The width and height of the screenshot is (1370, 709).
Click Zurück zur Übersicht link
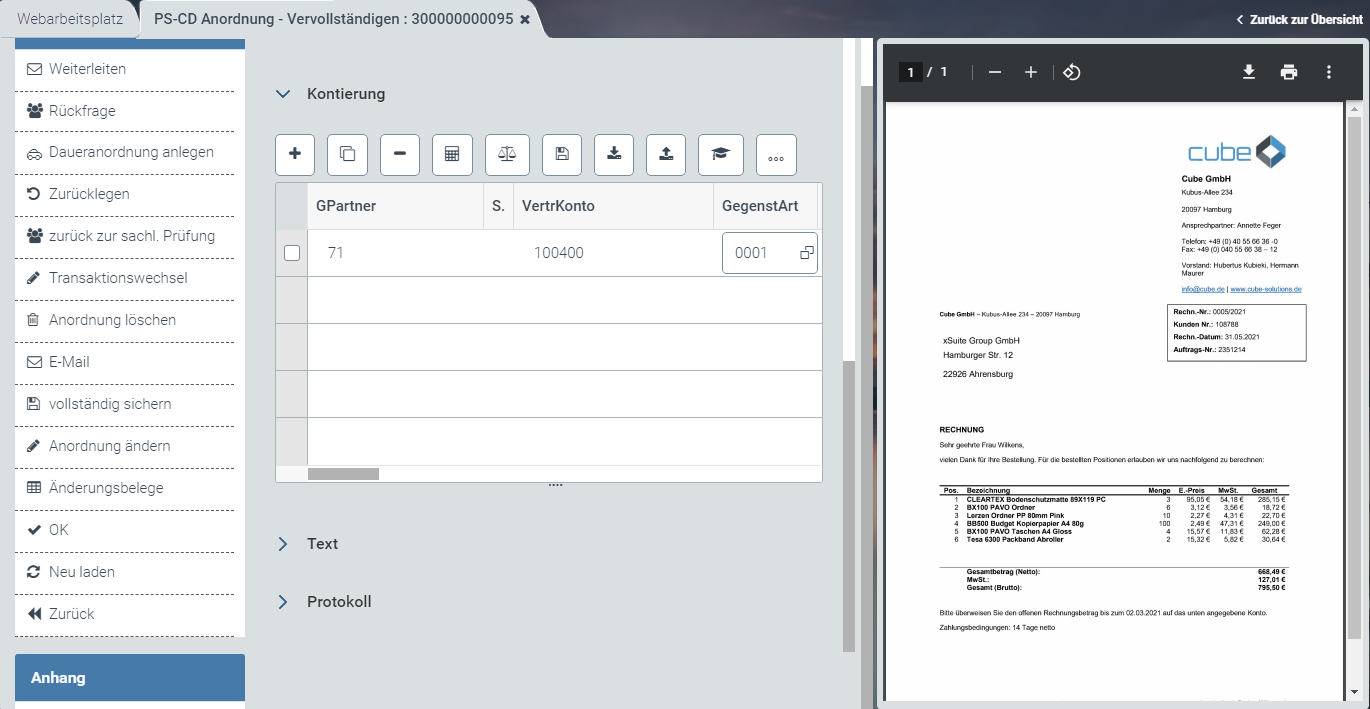1299,20
